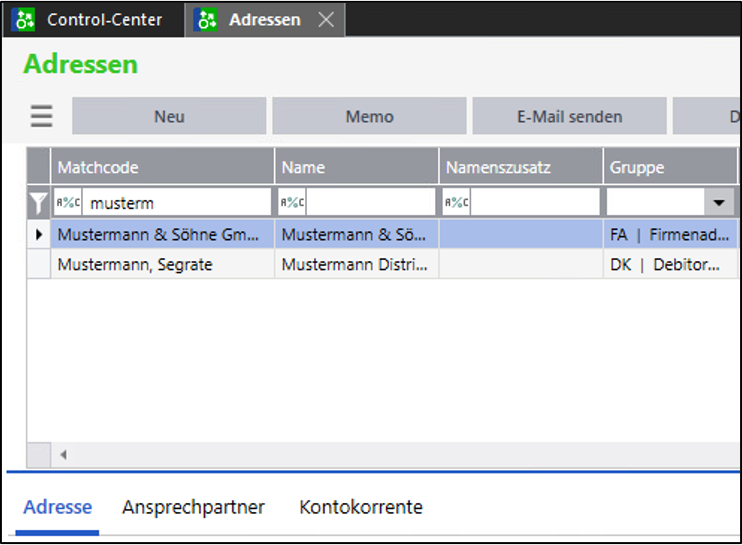Image resolution: width=742 pixels, height=545 pixels.
Task: Click the Matchcode filter operator icon
Action: click(68, 203)
